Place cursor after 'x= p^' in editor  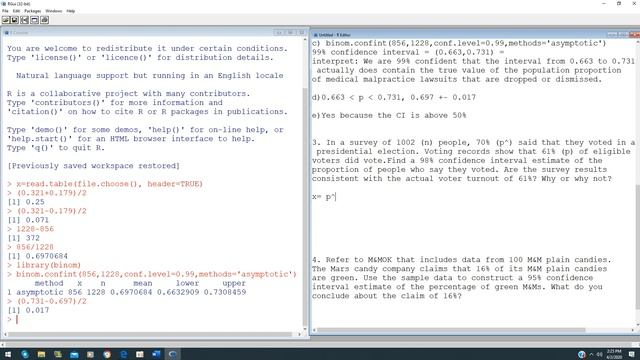pos(336,197)
